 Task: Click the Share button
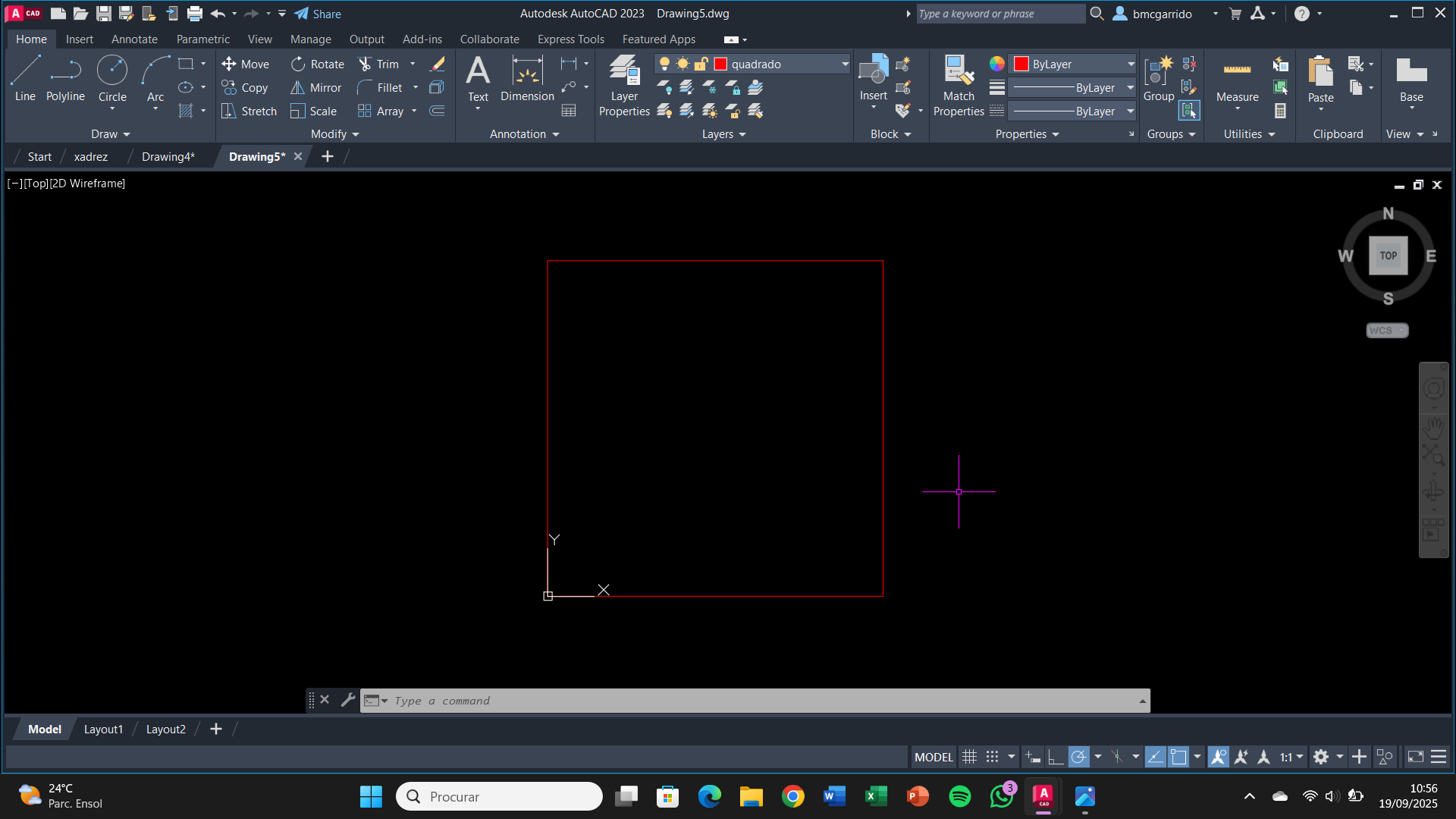[318, 14]
